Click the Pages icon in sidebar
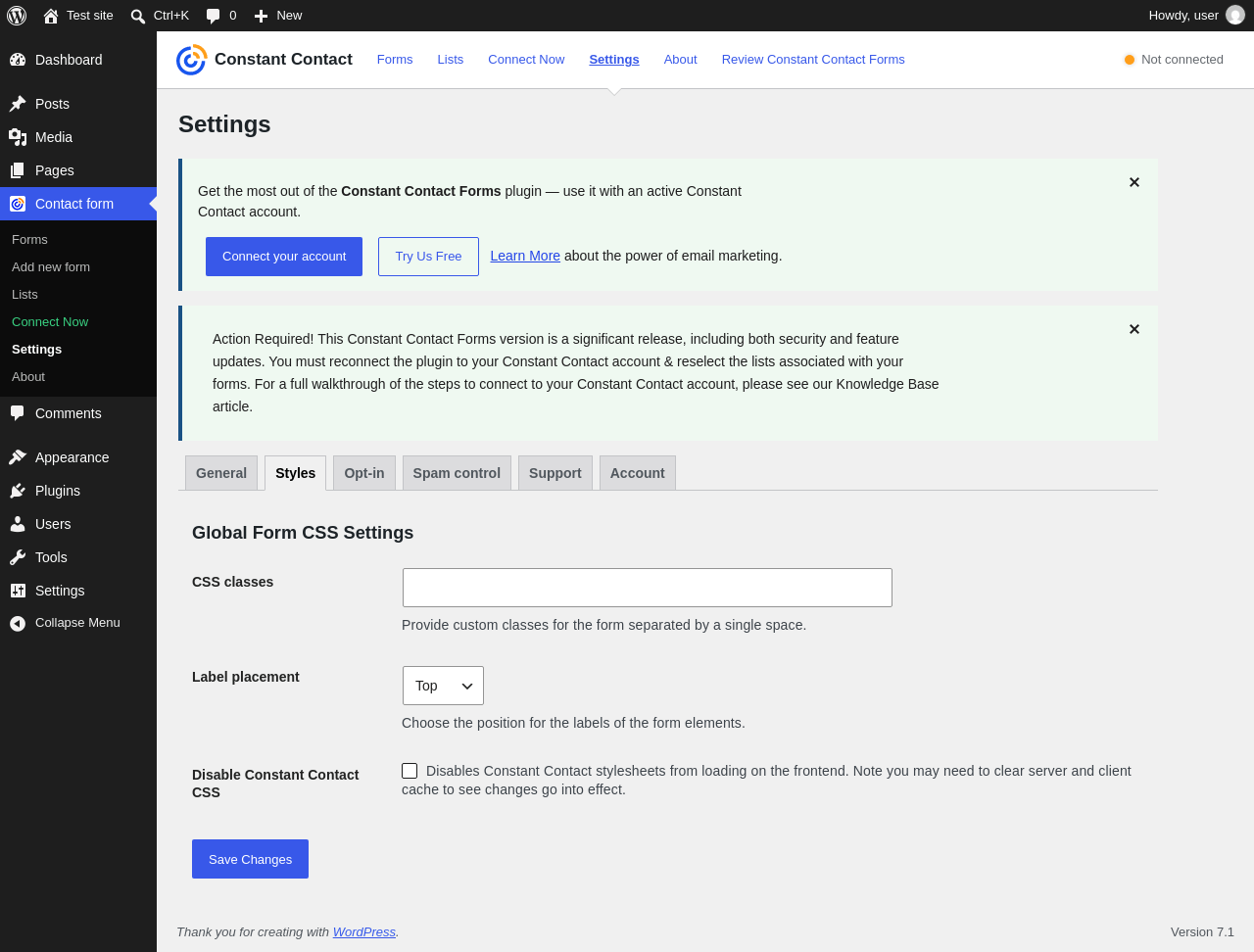Image resolution: width=1254 pixels, height=952 pixels. (18, 170)
